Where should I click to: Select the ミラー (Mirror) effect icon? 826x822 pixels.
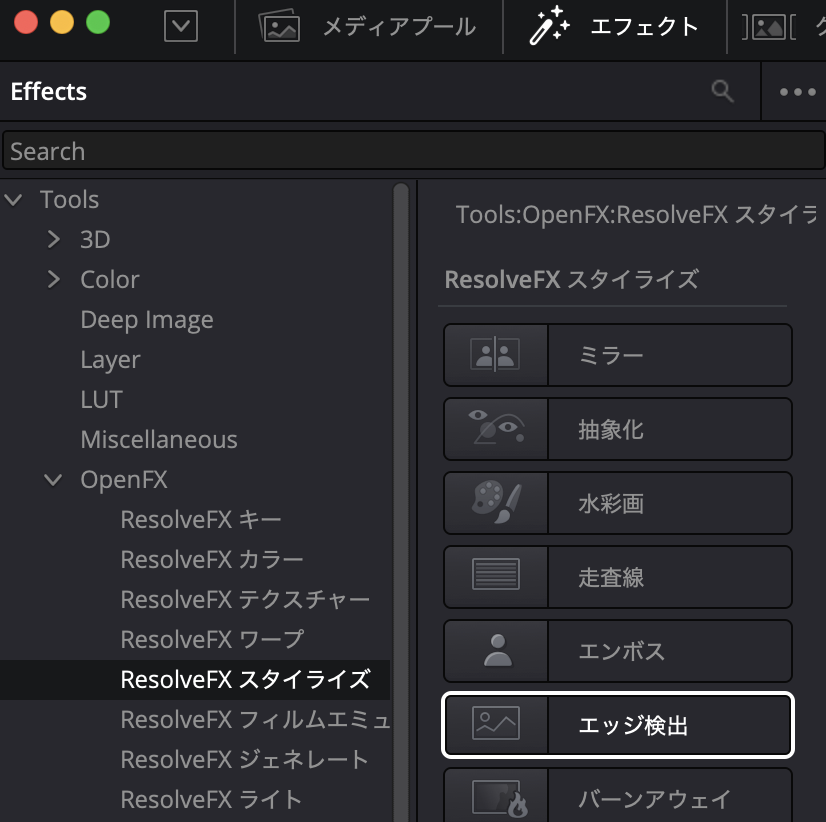495,355
